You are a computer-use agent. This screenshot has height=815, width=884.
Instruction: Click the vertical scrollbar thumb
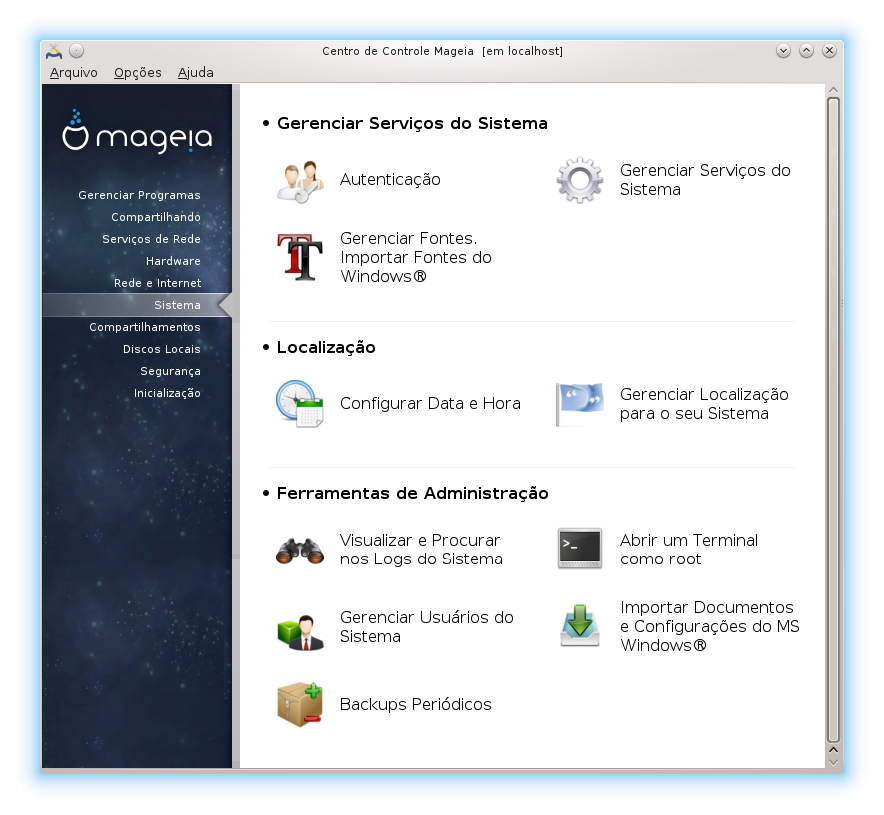click(833, 420)
